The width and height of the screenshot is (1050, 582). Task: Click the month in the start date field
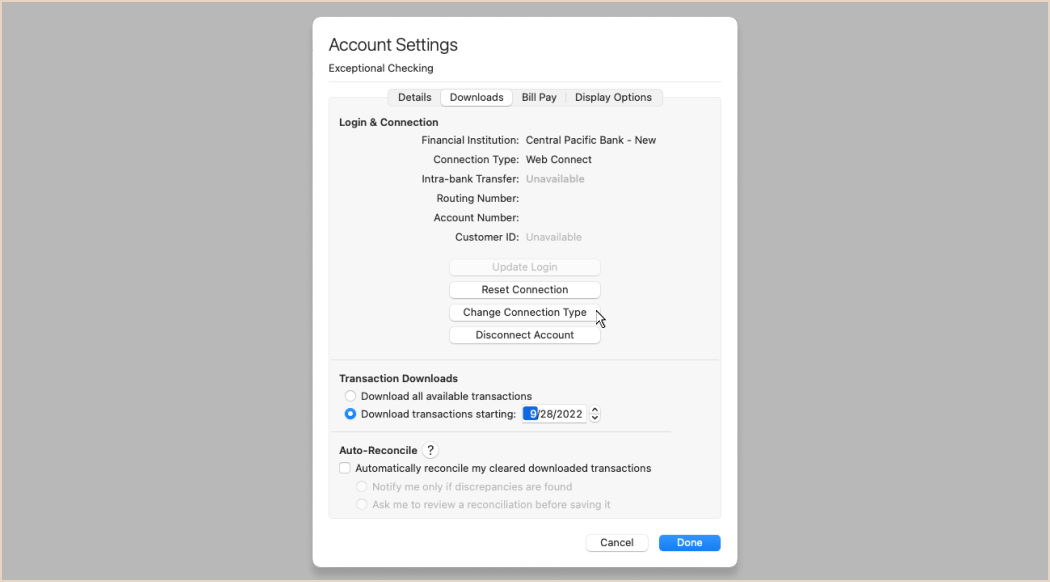pos(532,414)
